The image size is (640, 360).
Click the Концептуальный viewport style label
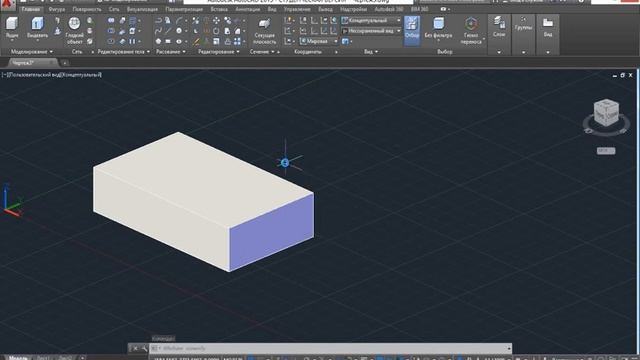81,75
